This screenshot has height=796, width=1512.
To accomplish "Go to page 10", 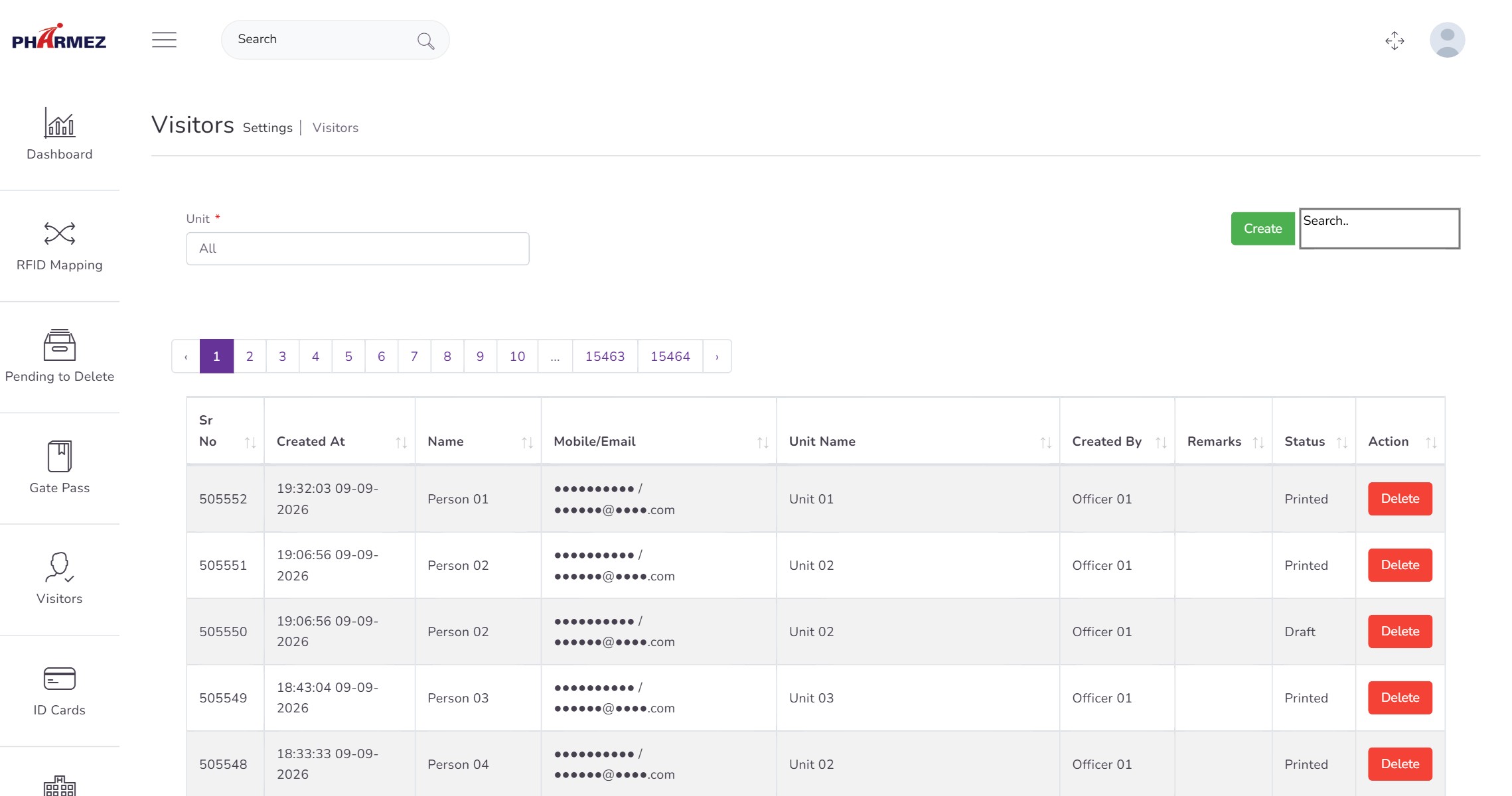I will (x=517, y=356).
